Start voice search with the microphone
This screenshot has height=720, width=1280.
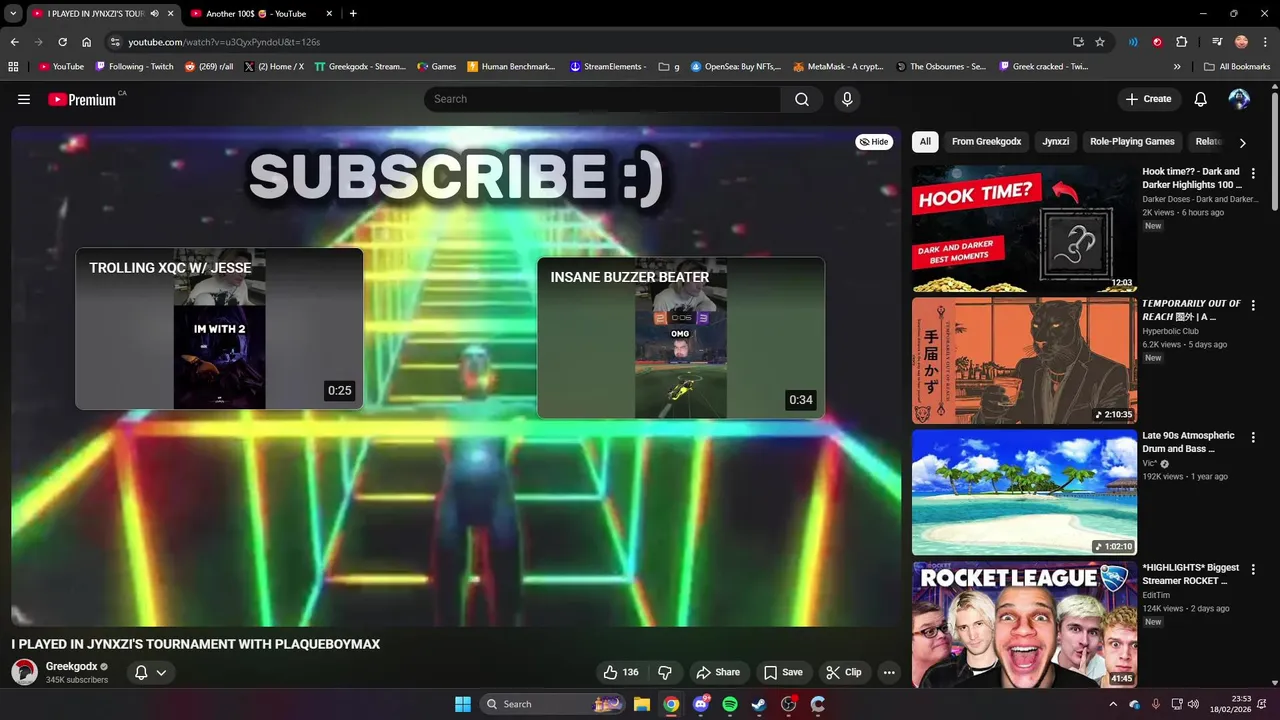click(x=847, y=99)
